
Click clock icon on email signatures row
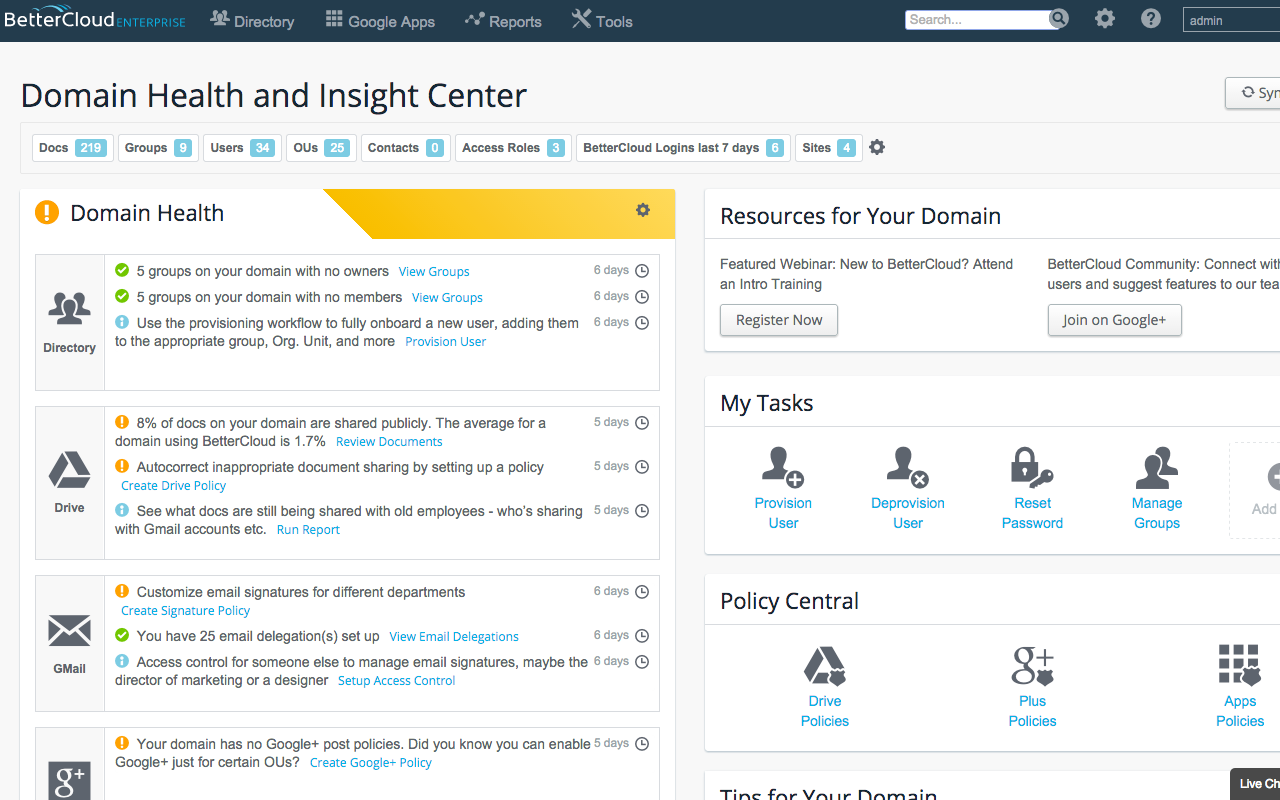tap(642, 592)
